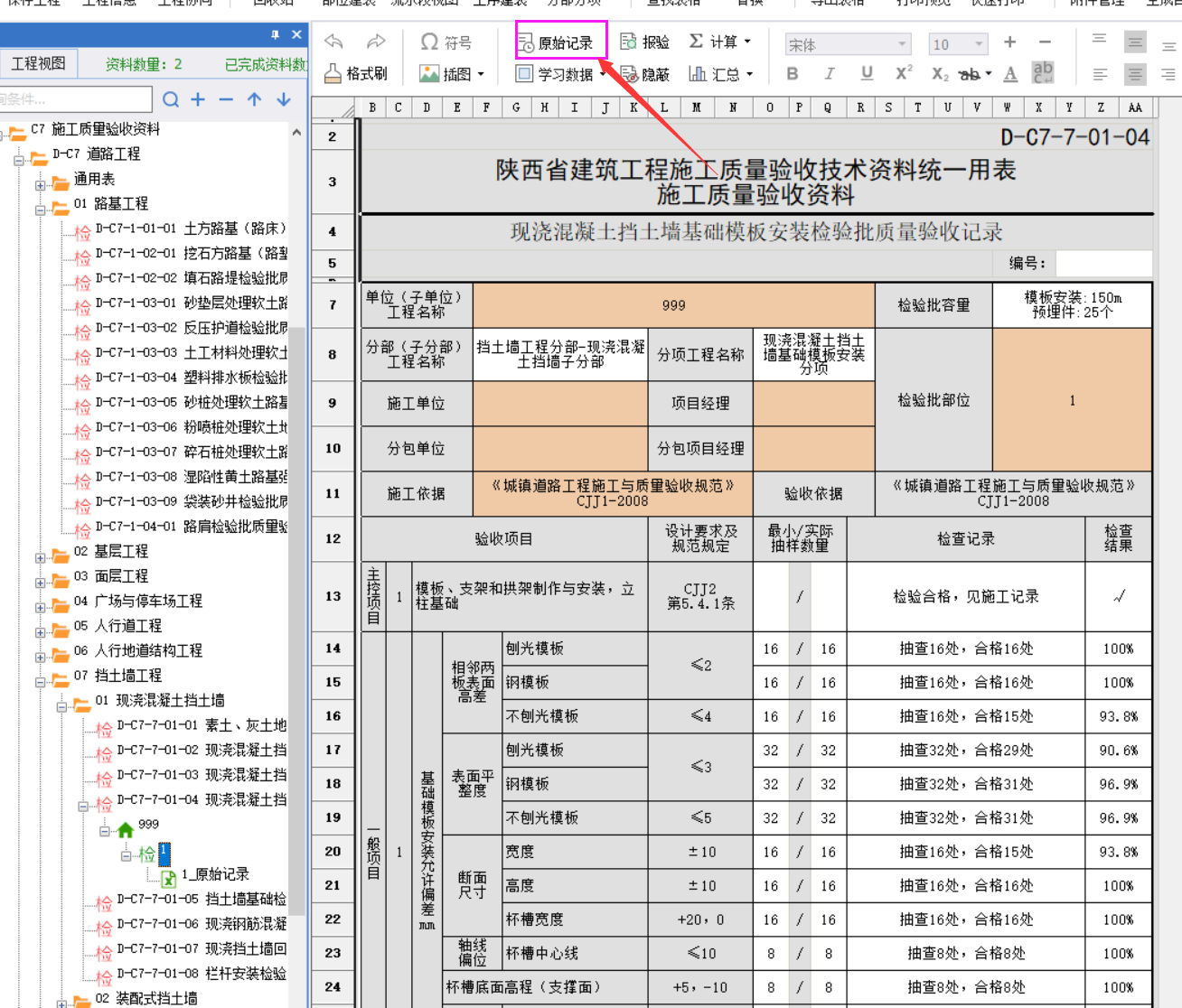Screen dimensions: 1182x1008
Task: Align text left in the toolbar
Action: (1100, 74)
